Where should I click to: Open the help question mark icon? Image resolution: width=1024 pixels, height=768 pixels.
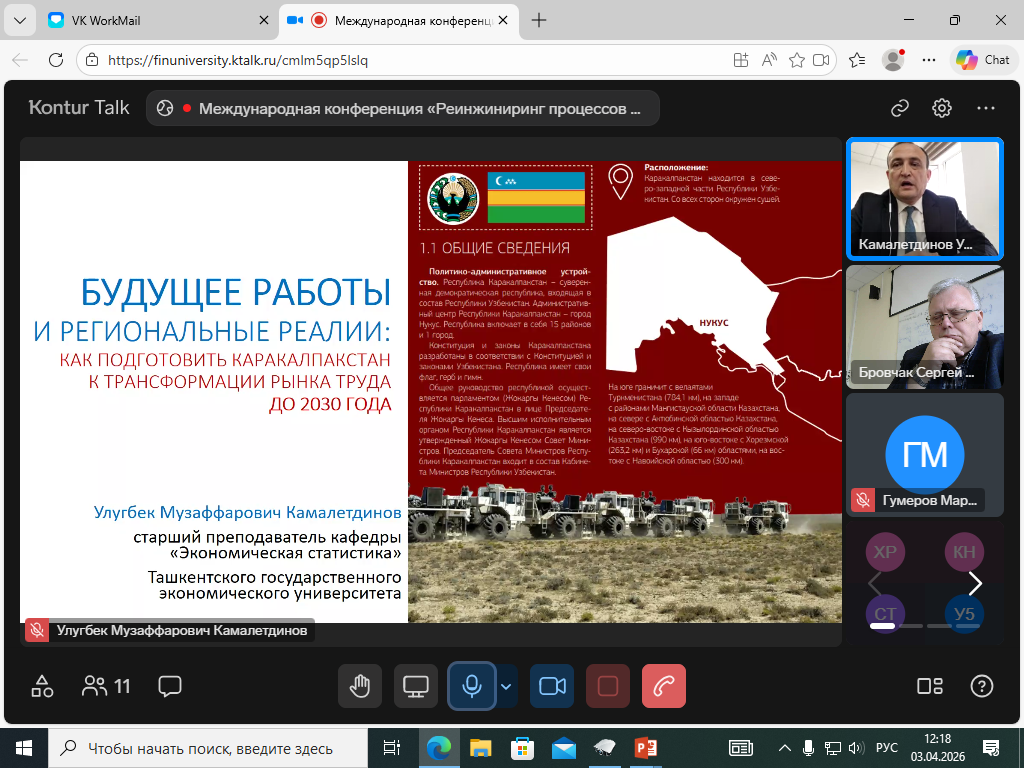click(982, 686)
